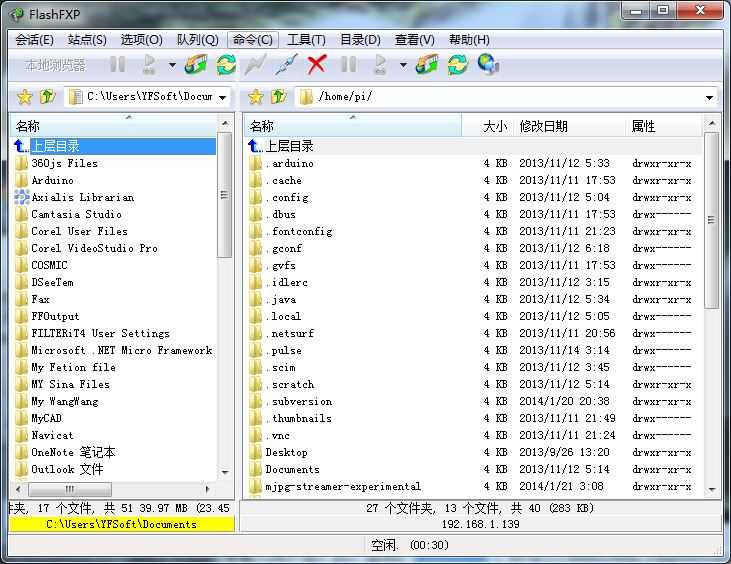Select the remote .subversion folder
The image size is (731, 564).
click(299, 401)
